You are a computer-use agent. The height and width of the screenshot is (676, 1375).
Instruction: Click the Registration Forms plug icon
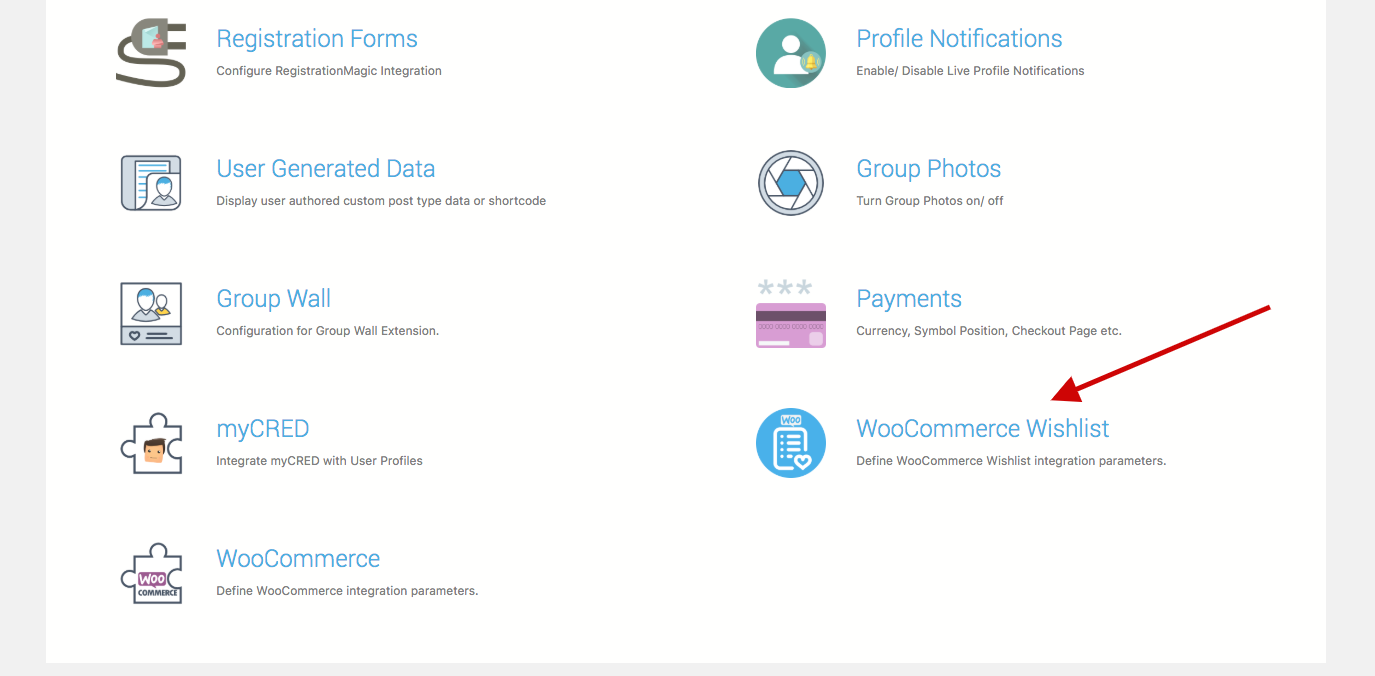tap(151, 53)
